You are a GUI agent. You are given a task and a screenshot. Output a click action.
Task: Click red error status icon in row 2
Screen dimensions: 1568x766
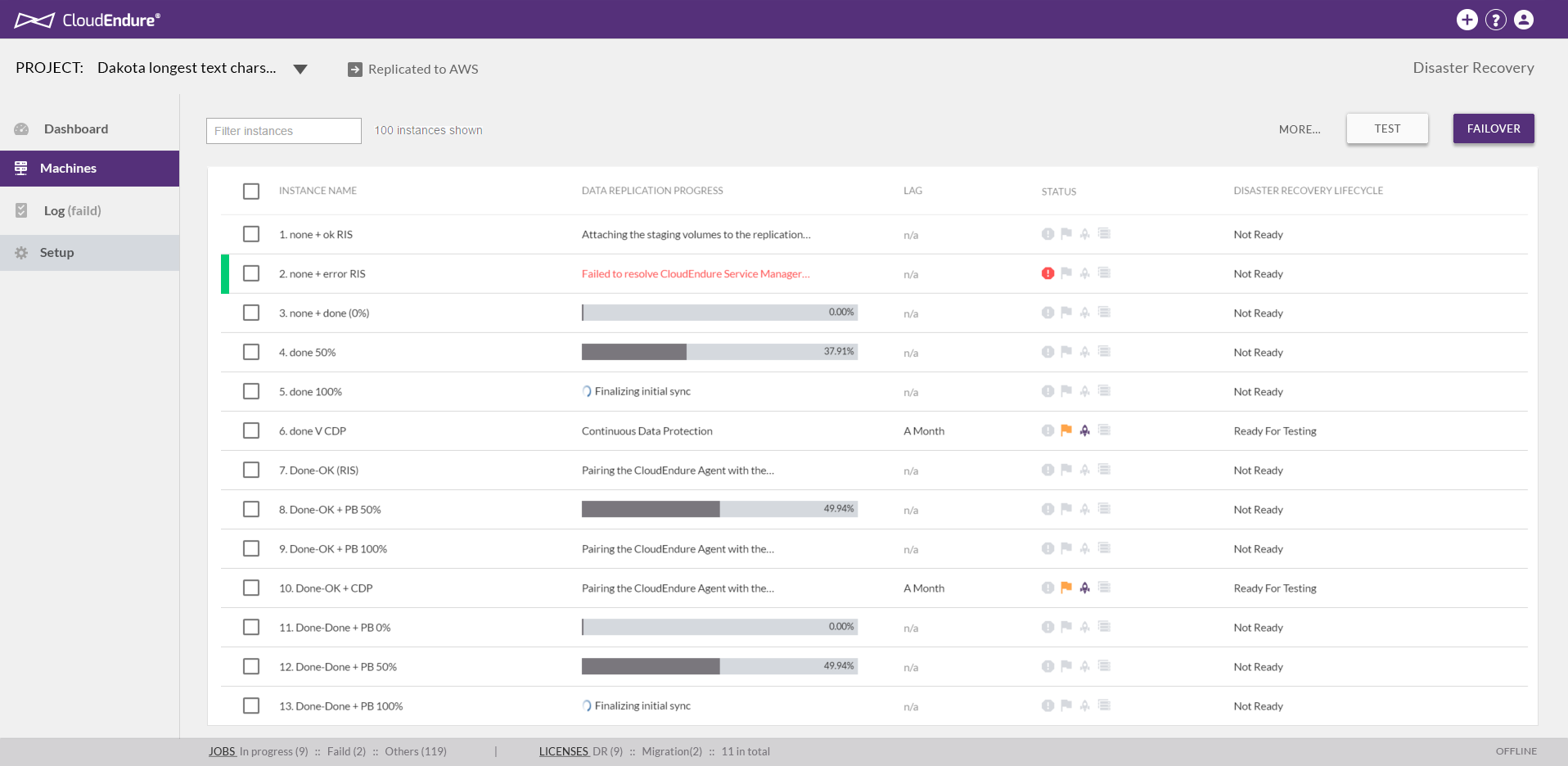point(1048,273)
